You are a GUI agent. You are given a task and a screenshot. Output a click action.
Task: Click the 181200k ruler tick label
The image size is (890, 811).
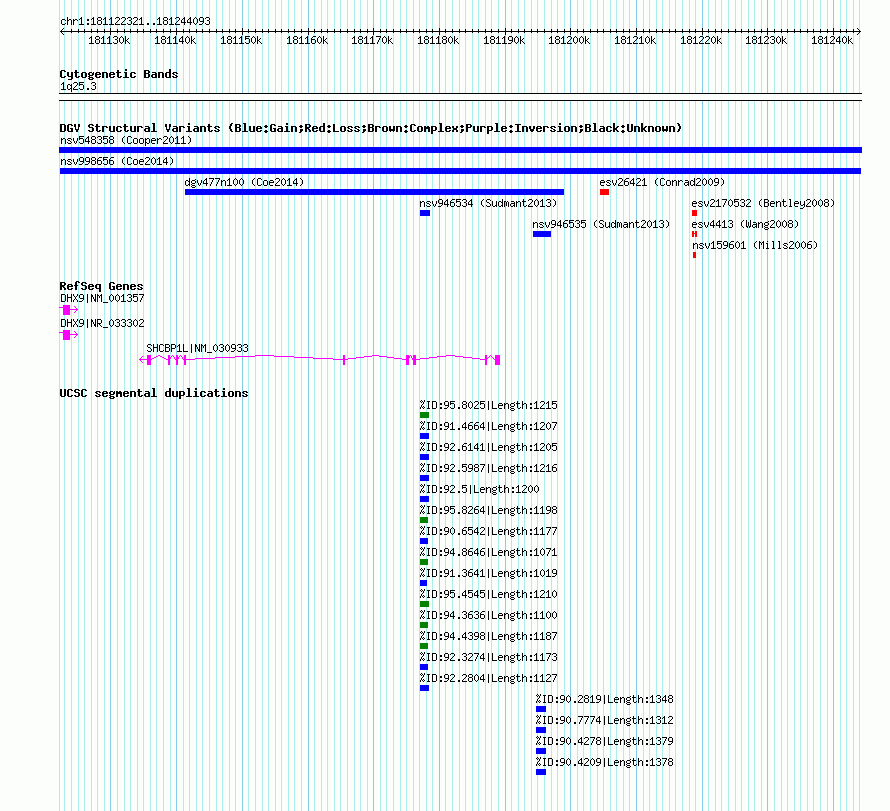click(x=569, y=40)
